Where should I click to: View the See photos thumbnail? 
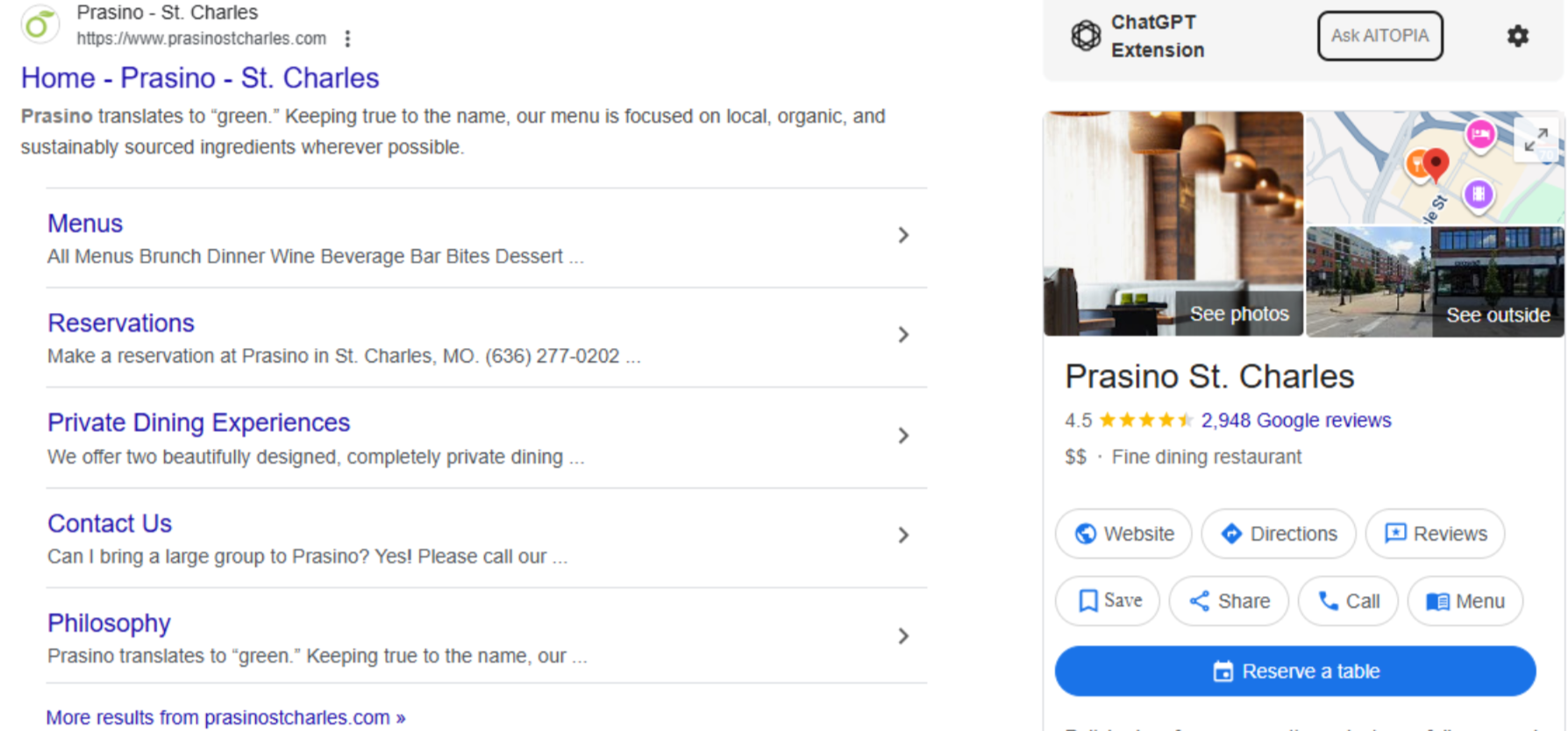tap(1173, 224)
